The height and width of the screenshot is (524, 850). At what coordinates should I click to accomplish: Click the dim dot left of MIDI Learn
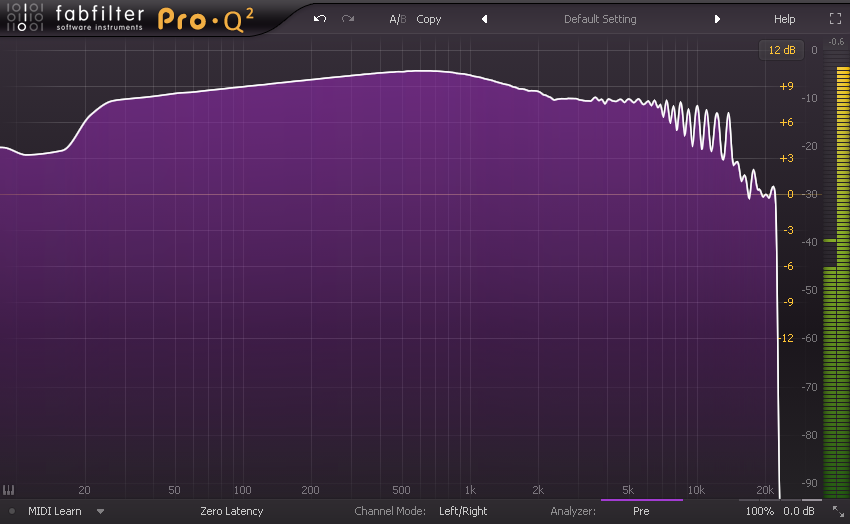point(12,511)
